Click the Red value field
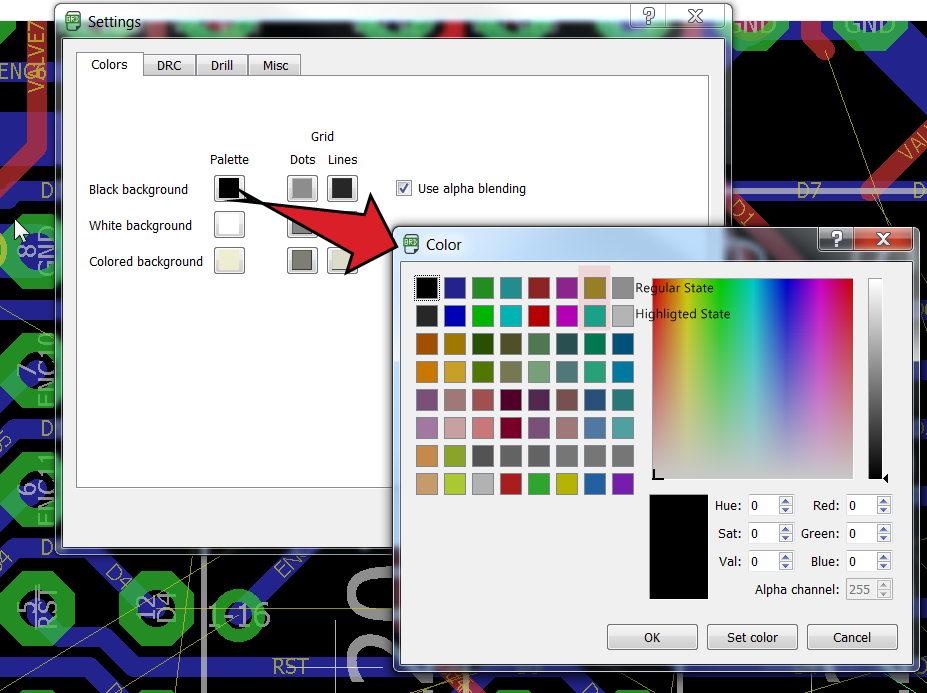 (x=861, y=506)
